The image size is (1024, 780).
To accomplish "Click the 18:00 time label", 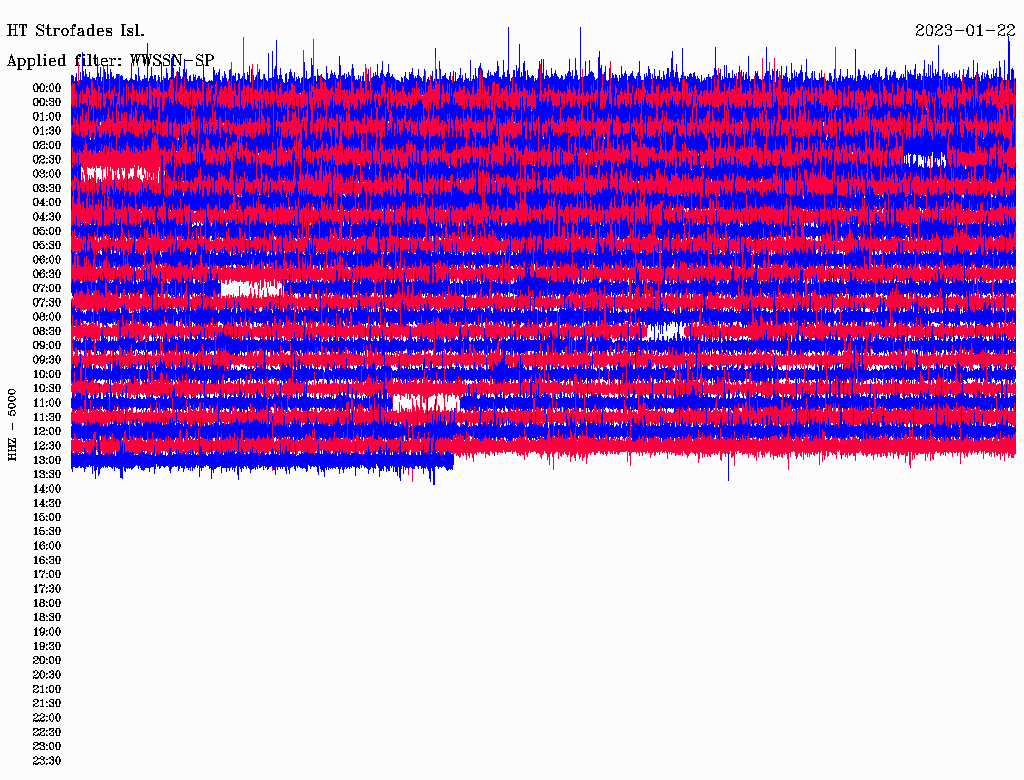I will [x=47, y=603].
